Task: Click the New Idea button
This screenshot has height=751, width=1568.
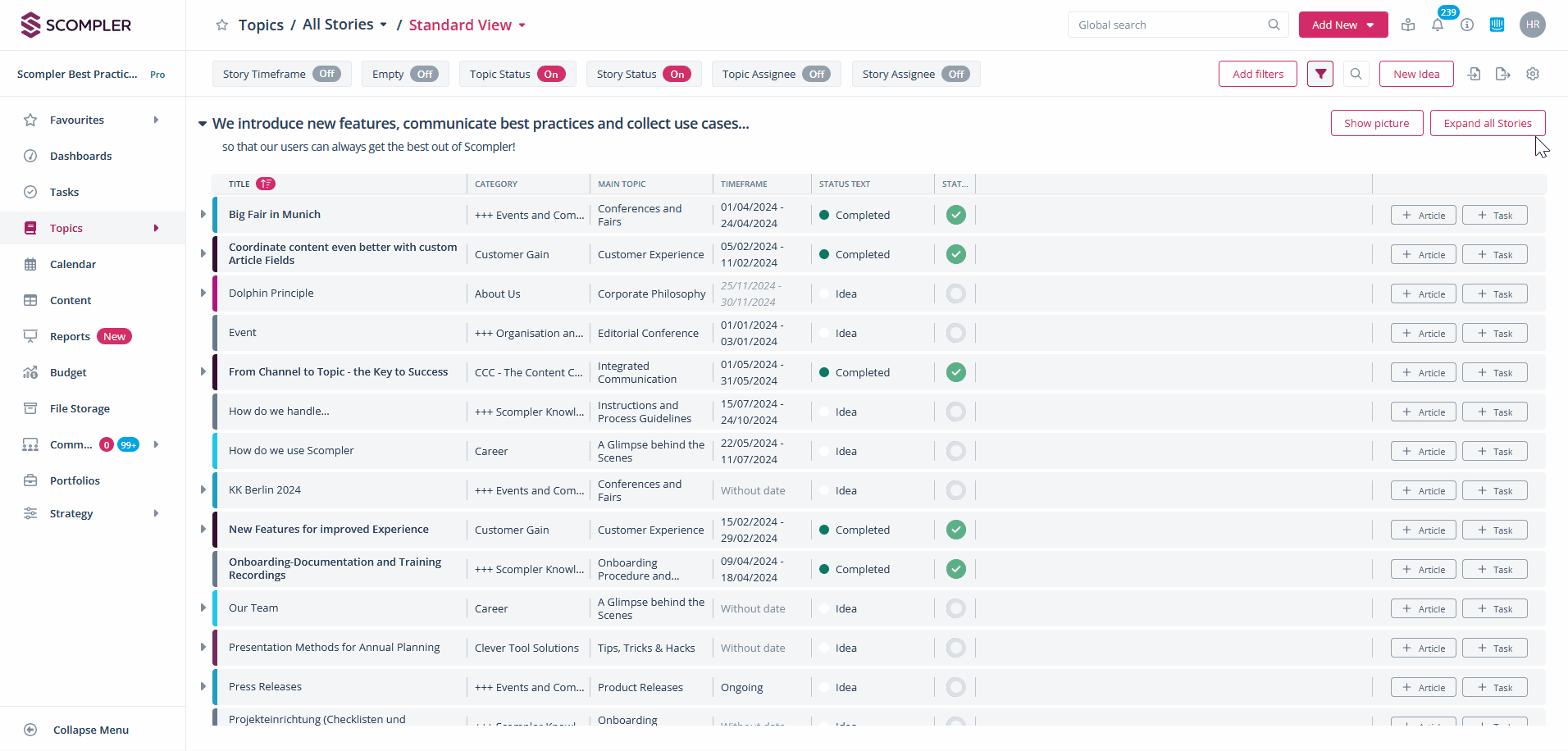Action: coord(1416,74)
